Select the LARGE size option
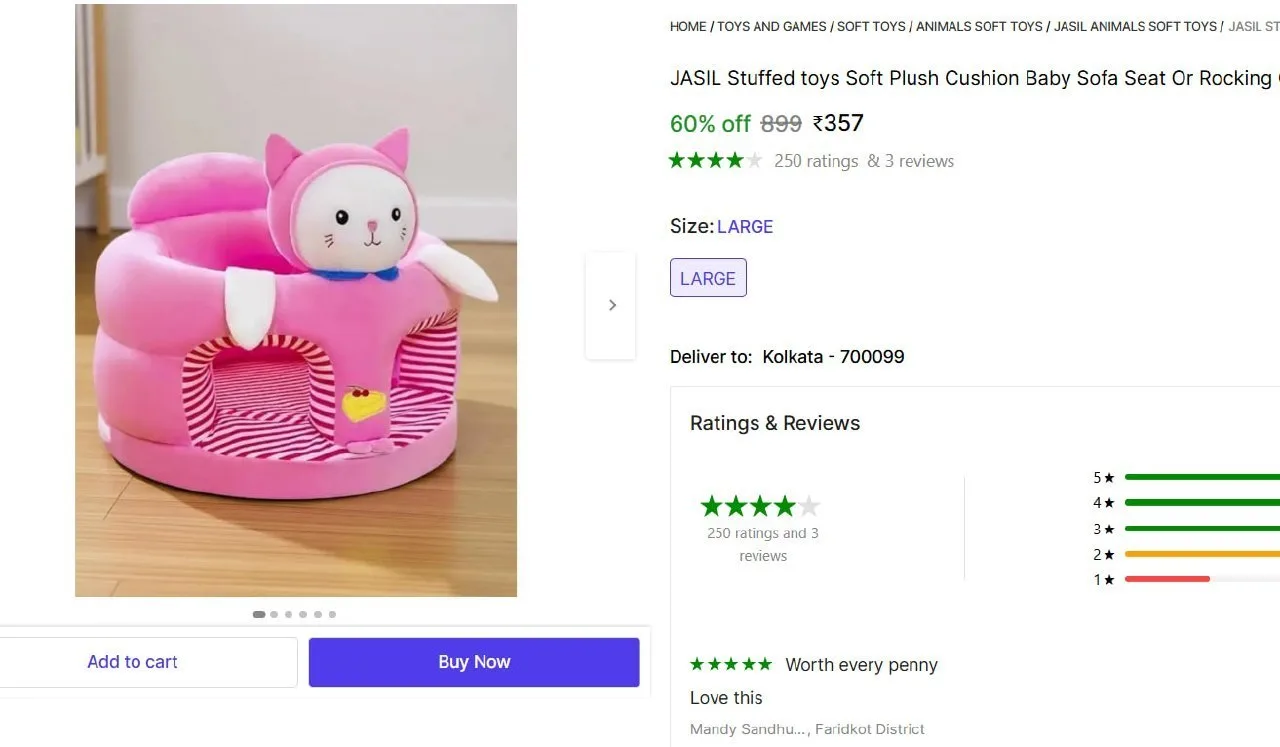This screenshot has width=1280, height=747. (x=708, y=278)
